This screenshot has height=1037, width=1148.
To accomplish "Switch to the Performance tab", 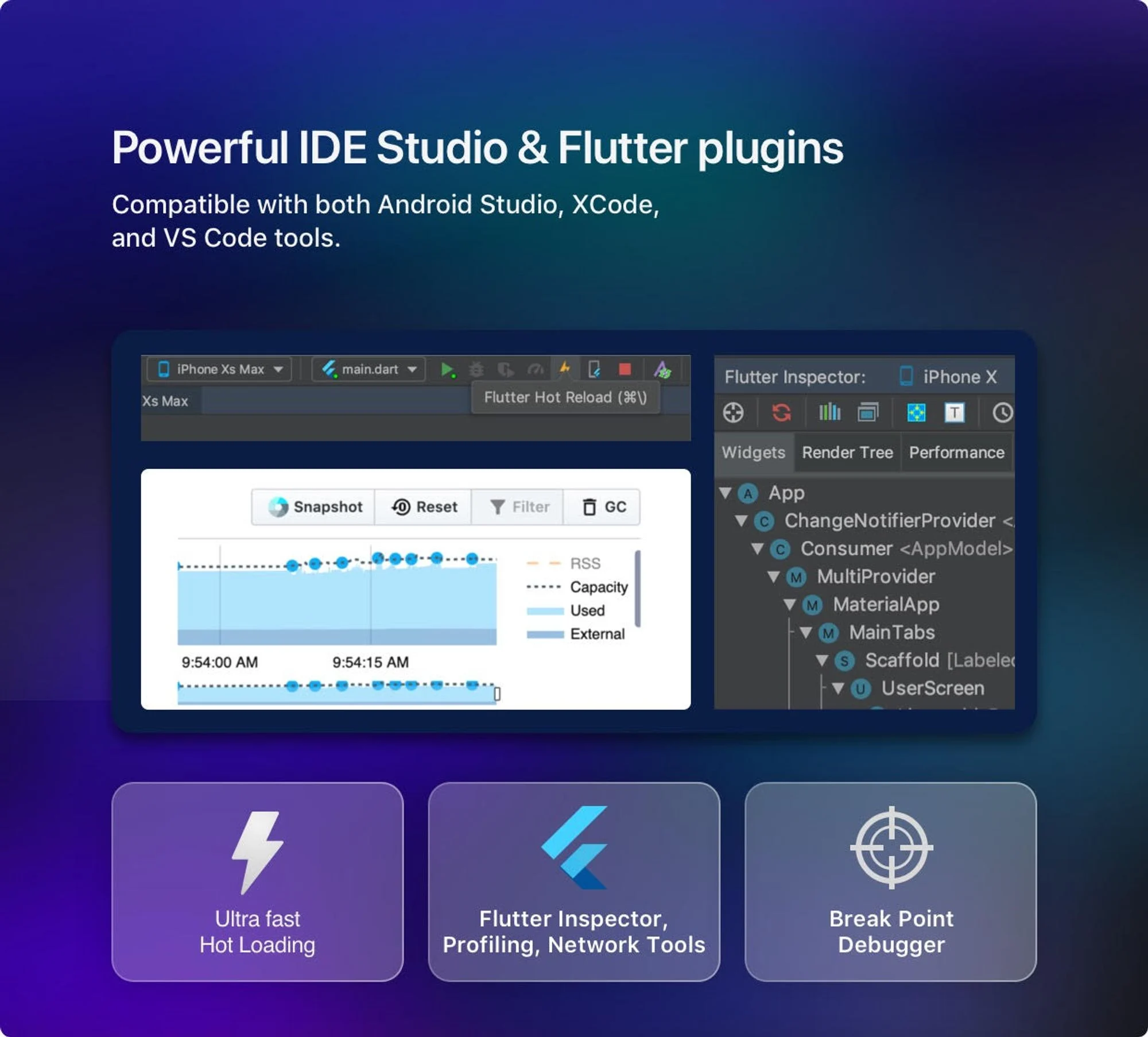I will pos(956,452).
